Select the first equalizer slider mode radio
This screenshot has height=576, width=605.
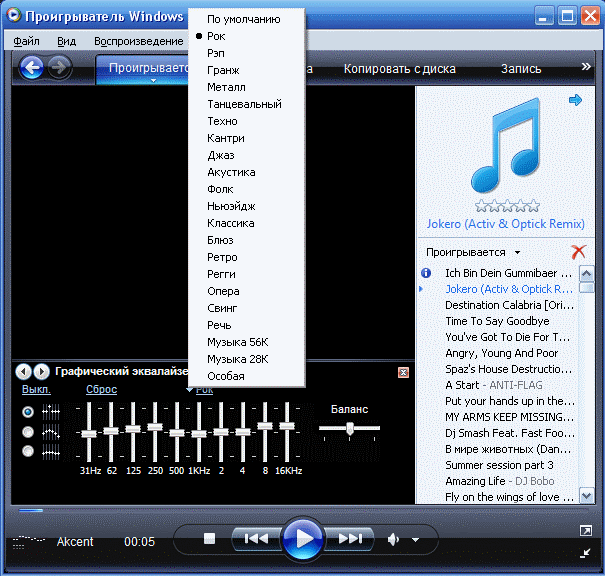[28, 411]
